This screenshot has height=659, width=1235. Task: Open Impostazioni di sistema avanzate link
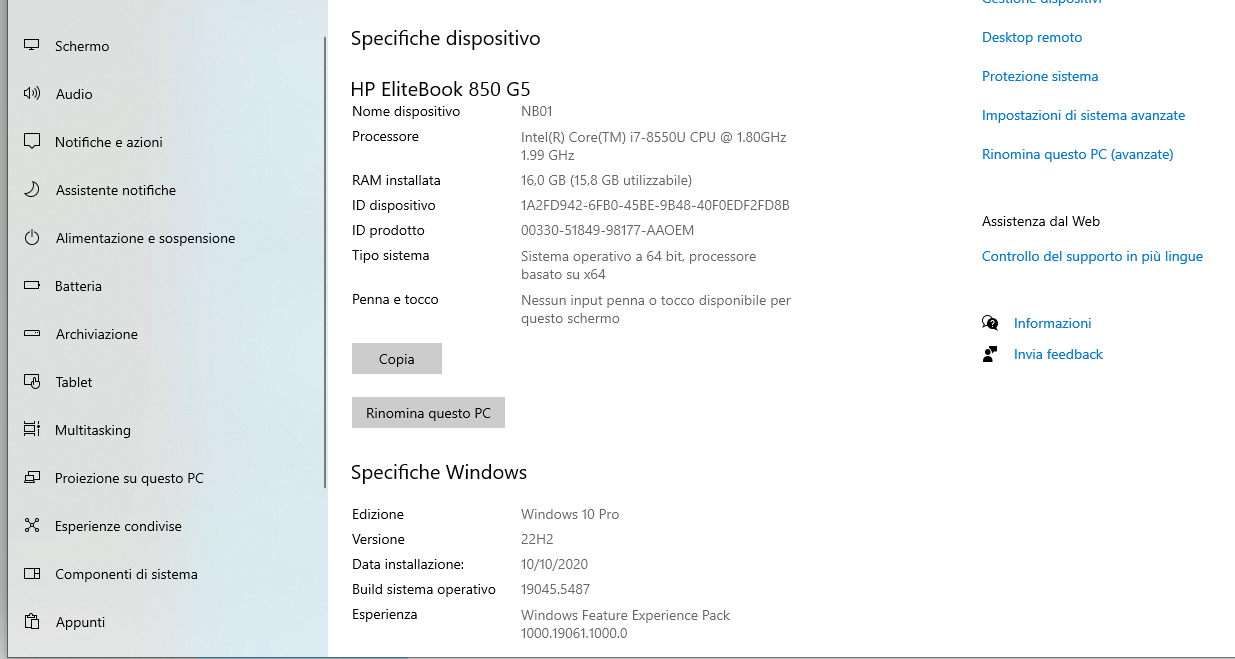coord(1083,115)
